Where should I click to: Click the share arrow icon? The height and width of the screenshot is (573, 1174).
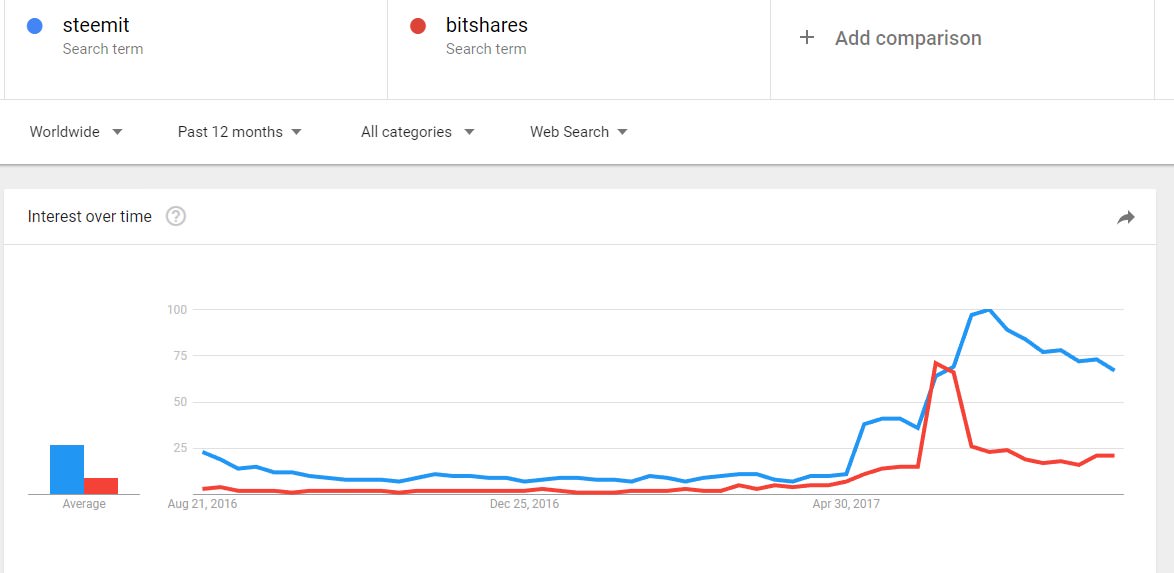1125,217
